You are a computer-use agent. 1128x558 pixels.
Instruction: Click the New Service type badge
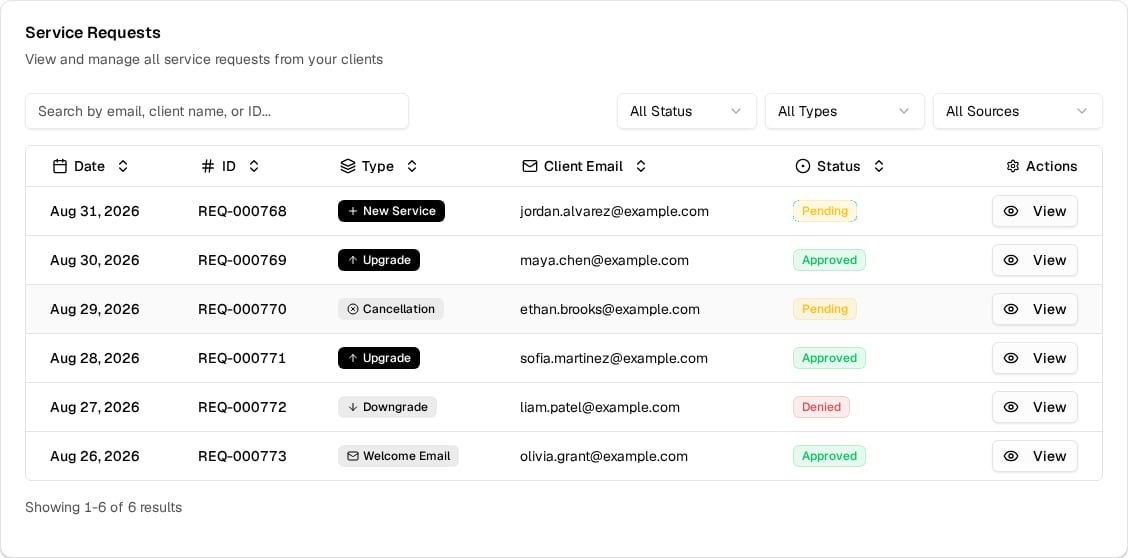point(391,211)
